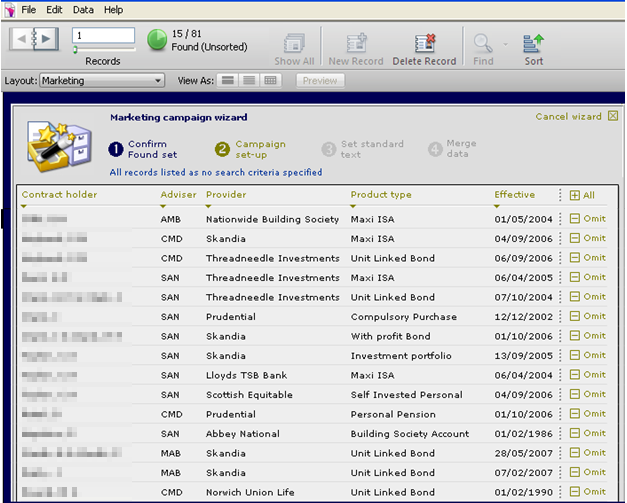The height and width of the screenshot is (503, 627).
Task: Click the Delete Record toolbar icon
Action: click(424, 43)
